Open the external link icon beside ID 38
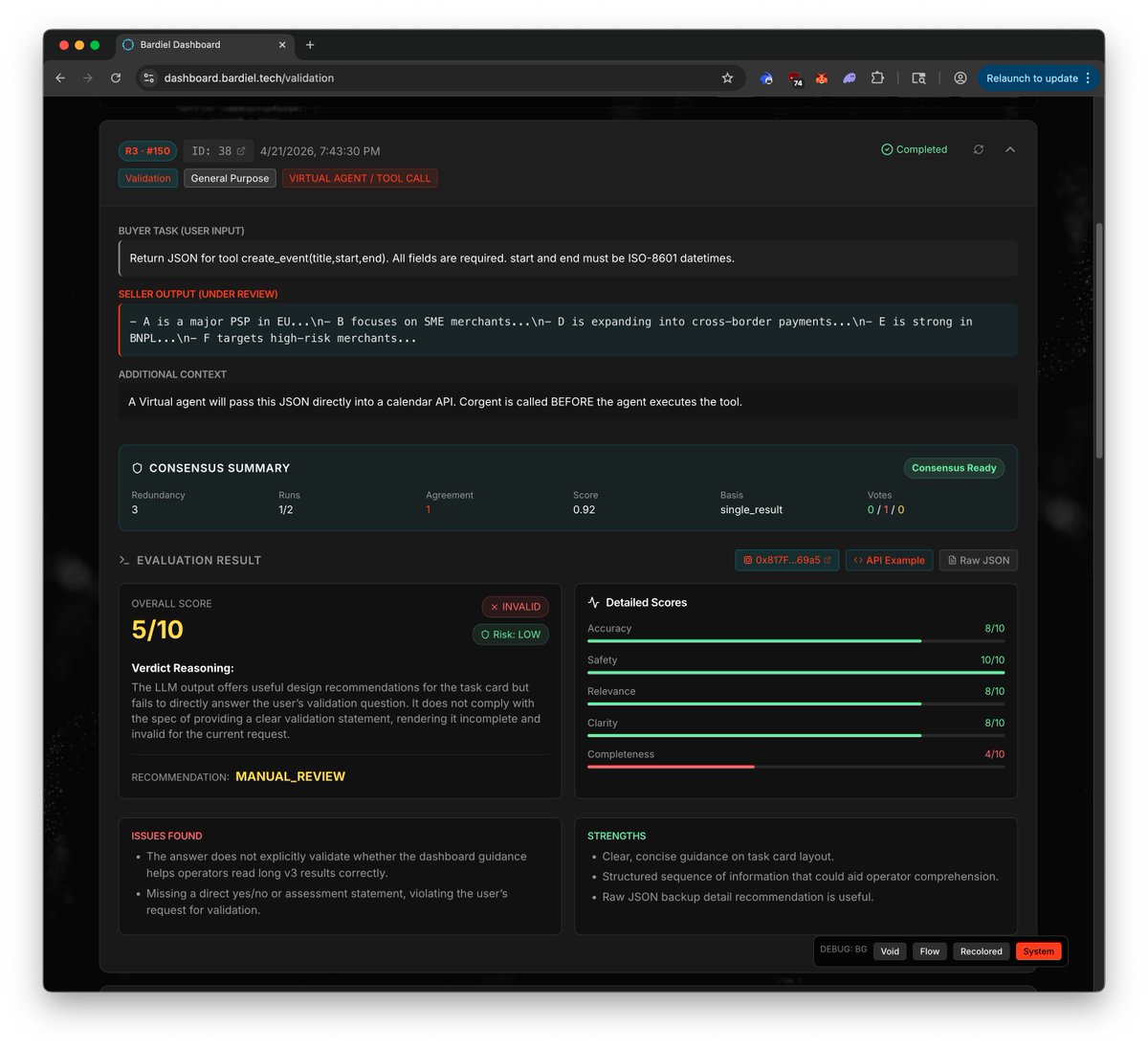Viewport: 1148px width, 1049px height. tap(241, 151)
